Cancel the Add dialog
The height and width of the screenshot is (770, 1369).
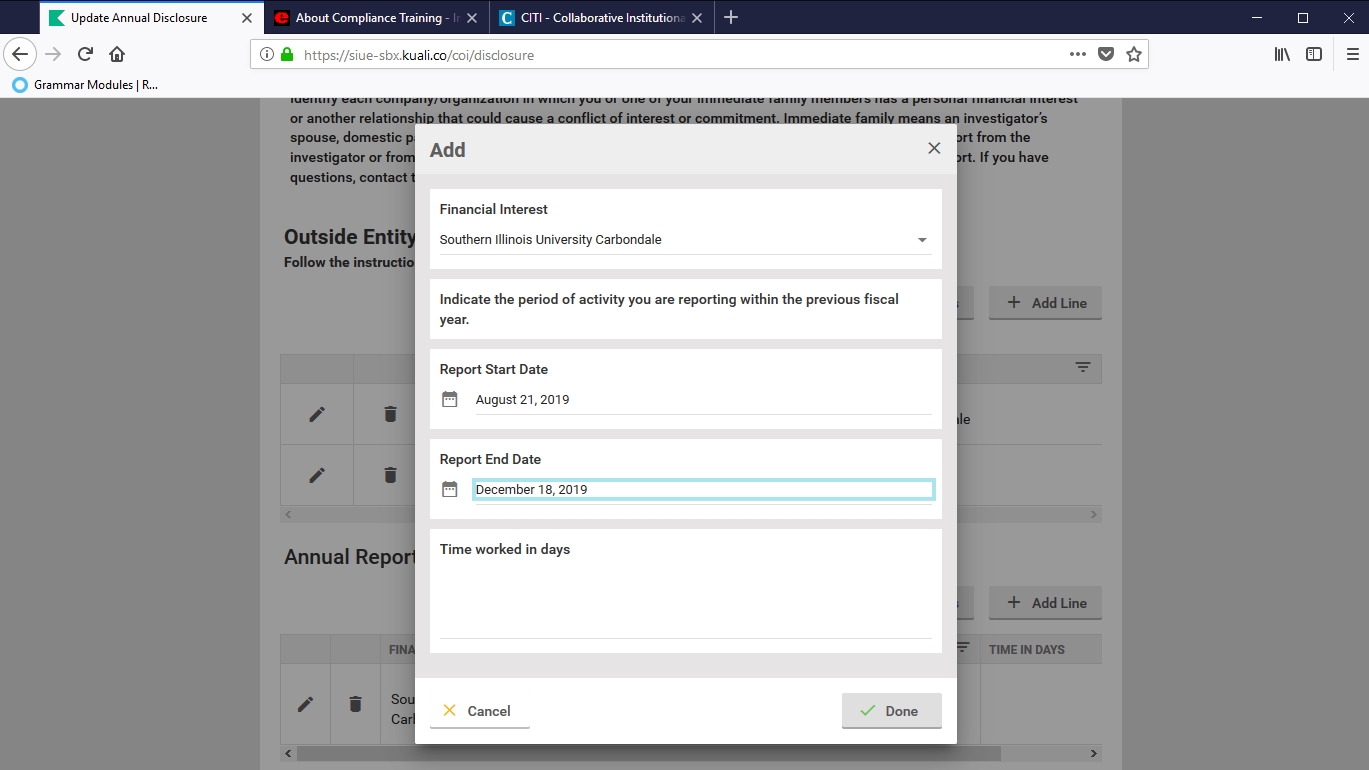[x=479, y=711]
